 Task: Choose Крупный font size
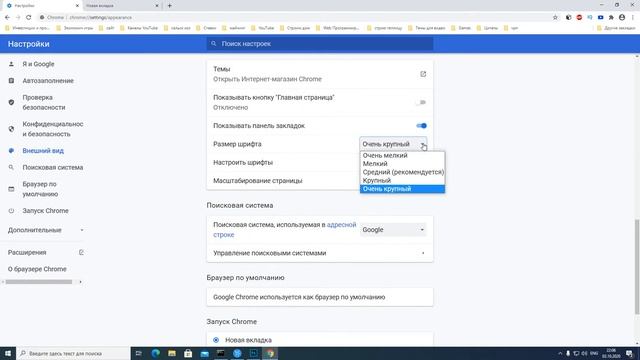tap(402, 180)
